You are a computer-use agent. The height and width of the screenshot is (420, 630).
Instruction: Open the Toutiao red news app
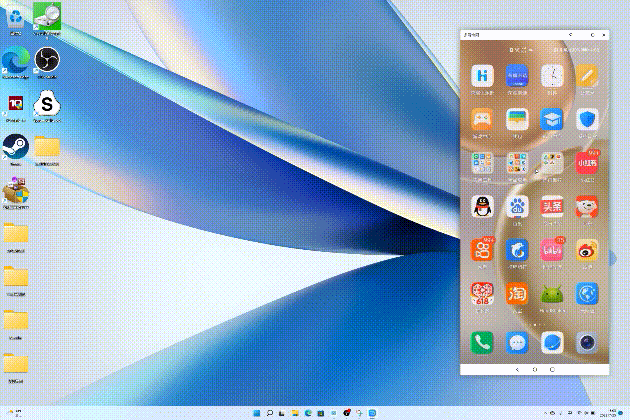[552, 205]
